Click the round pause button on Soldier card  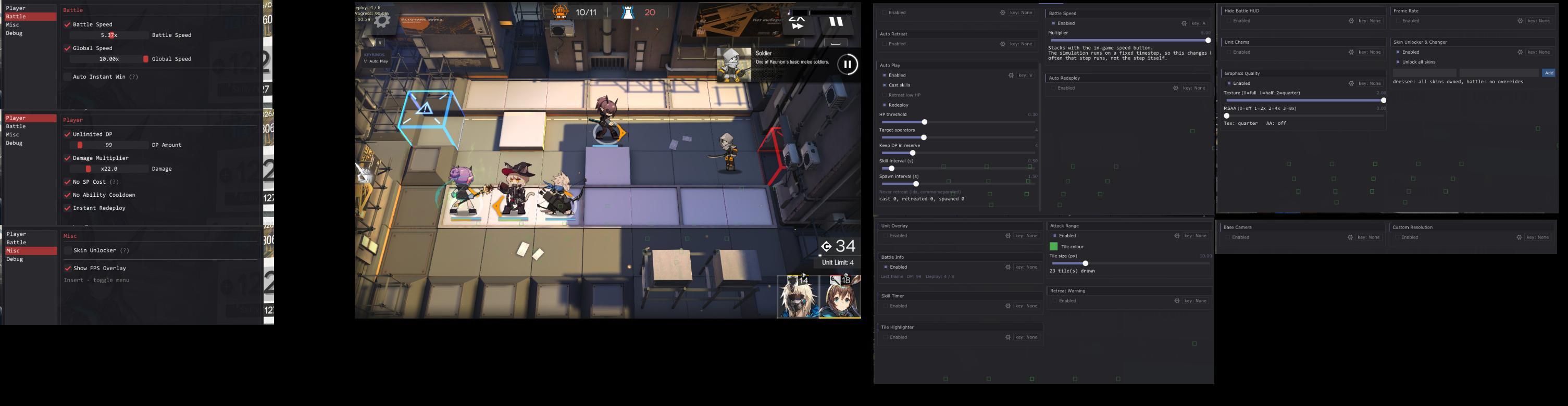[848, 65]
